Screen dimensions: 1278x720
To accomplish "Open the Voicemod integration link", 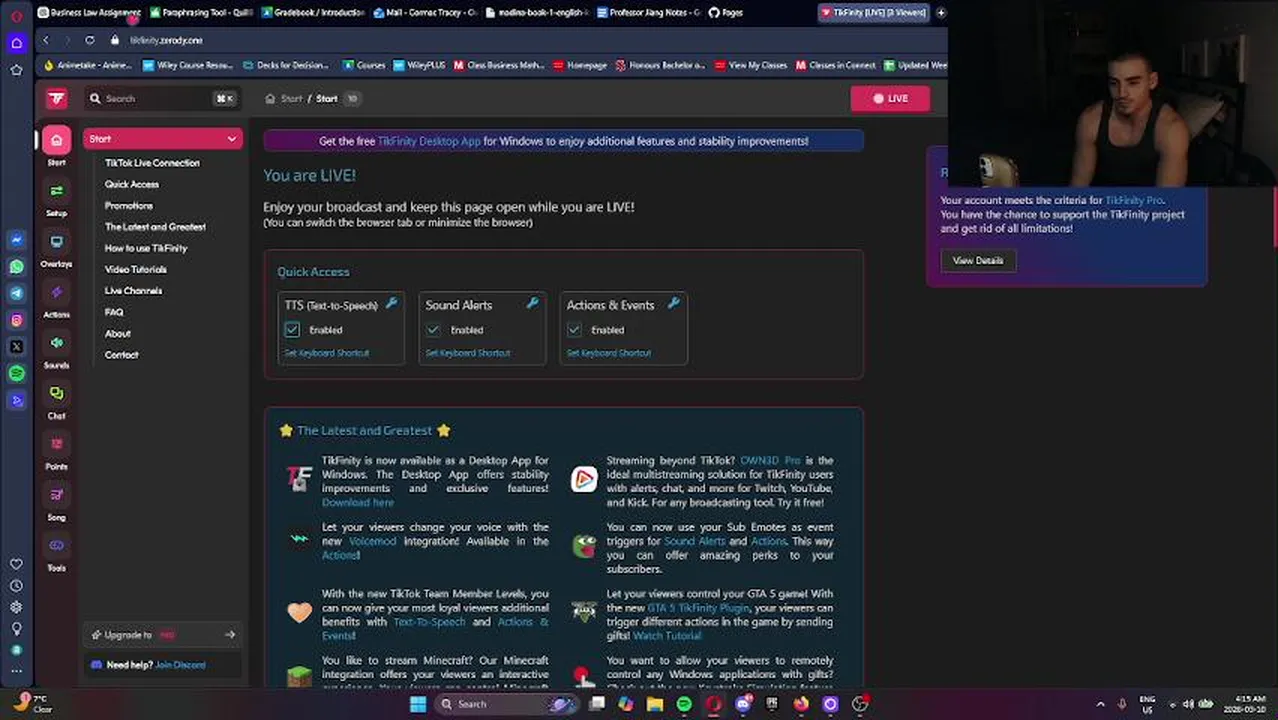I will (372, 541).
